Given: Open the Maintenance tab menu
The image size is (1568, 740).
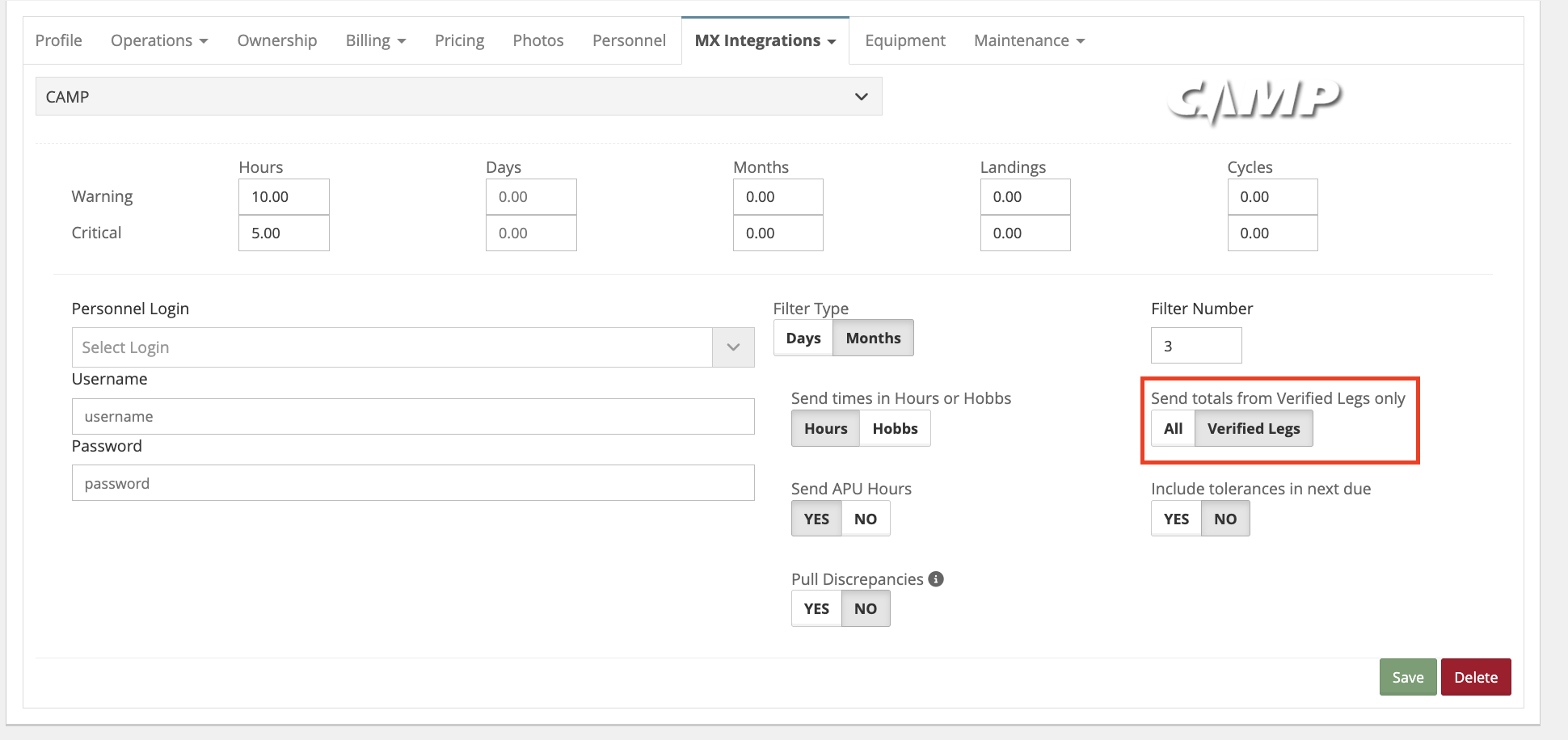Looking at the screenshot, I should coord(1029,40).
